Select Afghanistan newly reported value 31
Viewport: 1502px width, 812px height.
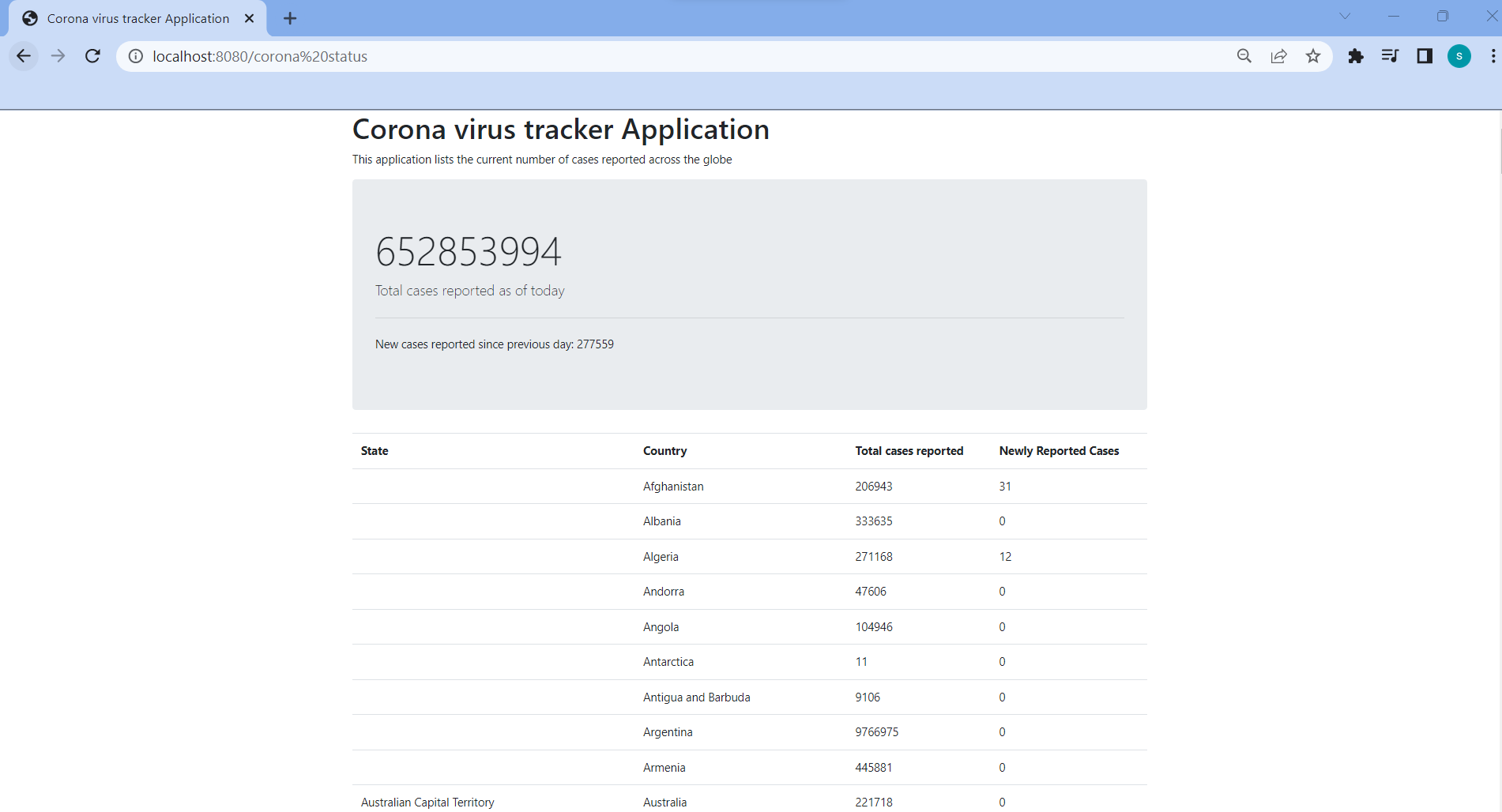click(x=1005, y=487)
